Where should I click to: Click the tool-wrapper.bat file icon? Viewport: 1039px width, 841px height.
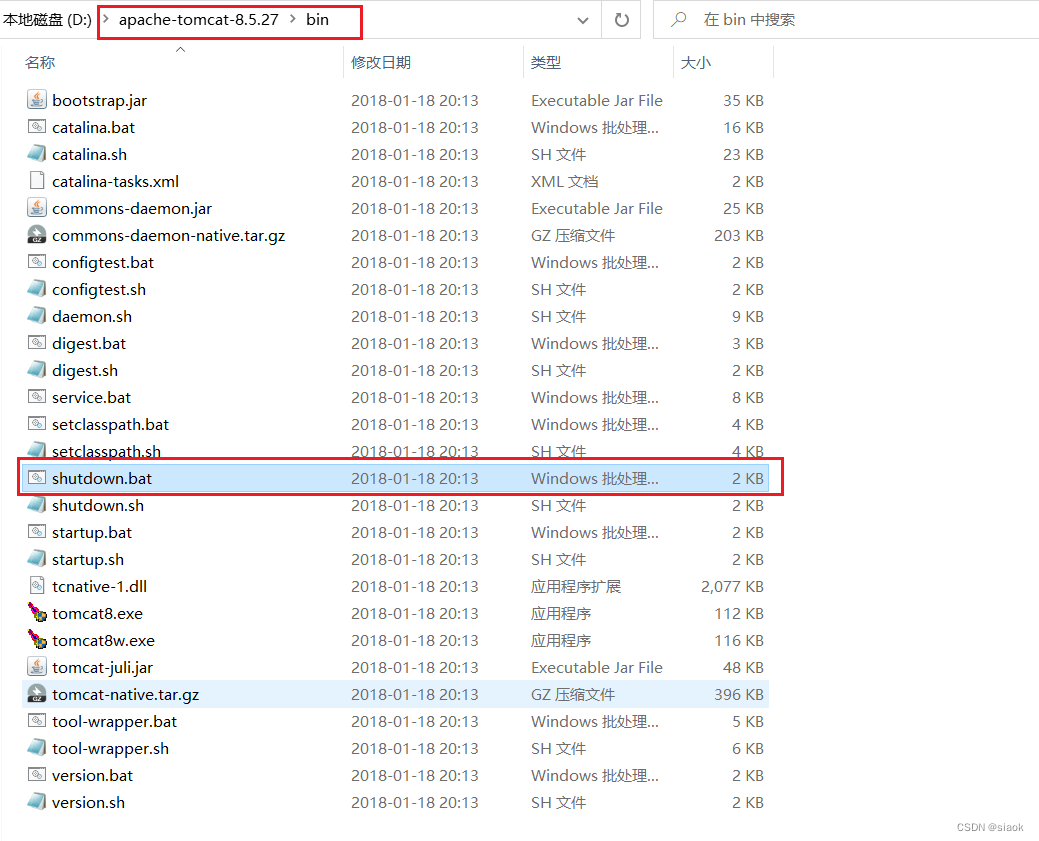pyautogui.click(x=37, y=721)
